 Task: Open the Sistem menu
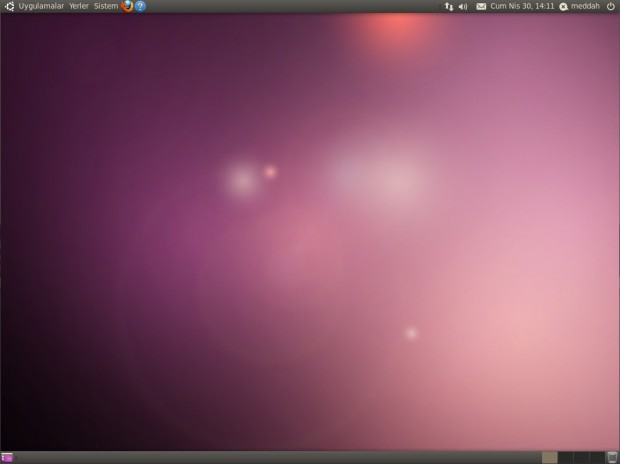coord(106,6)
